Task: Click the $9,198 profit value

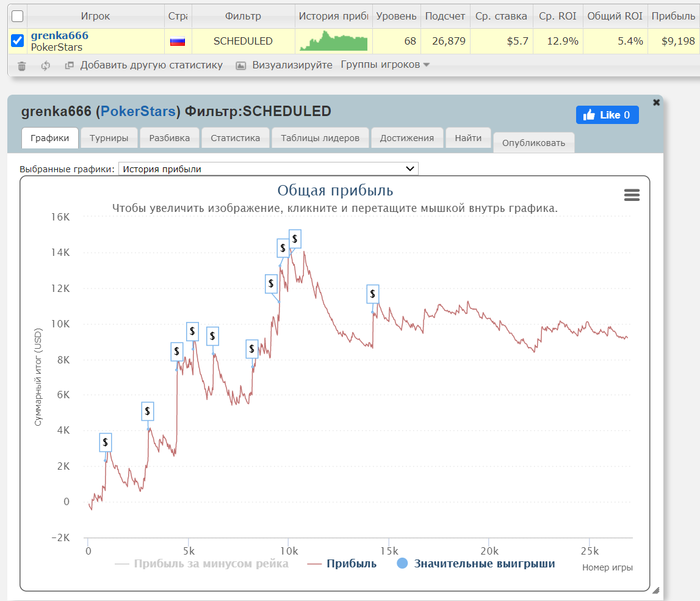Action: (678, 41)
